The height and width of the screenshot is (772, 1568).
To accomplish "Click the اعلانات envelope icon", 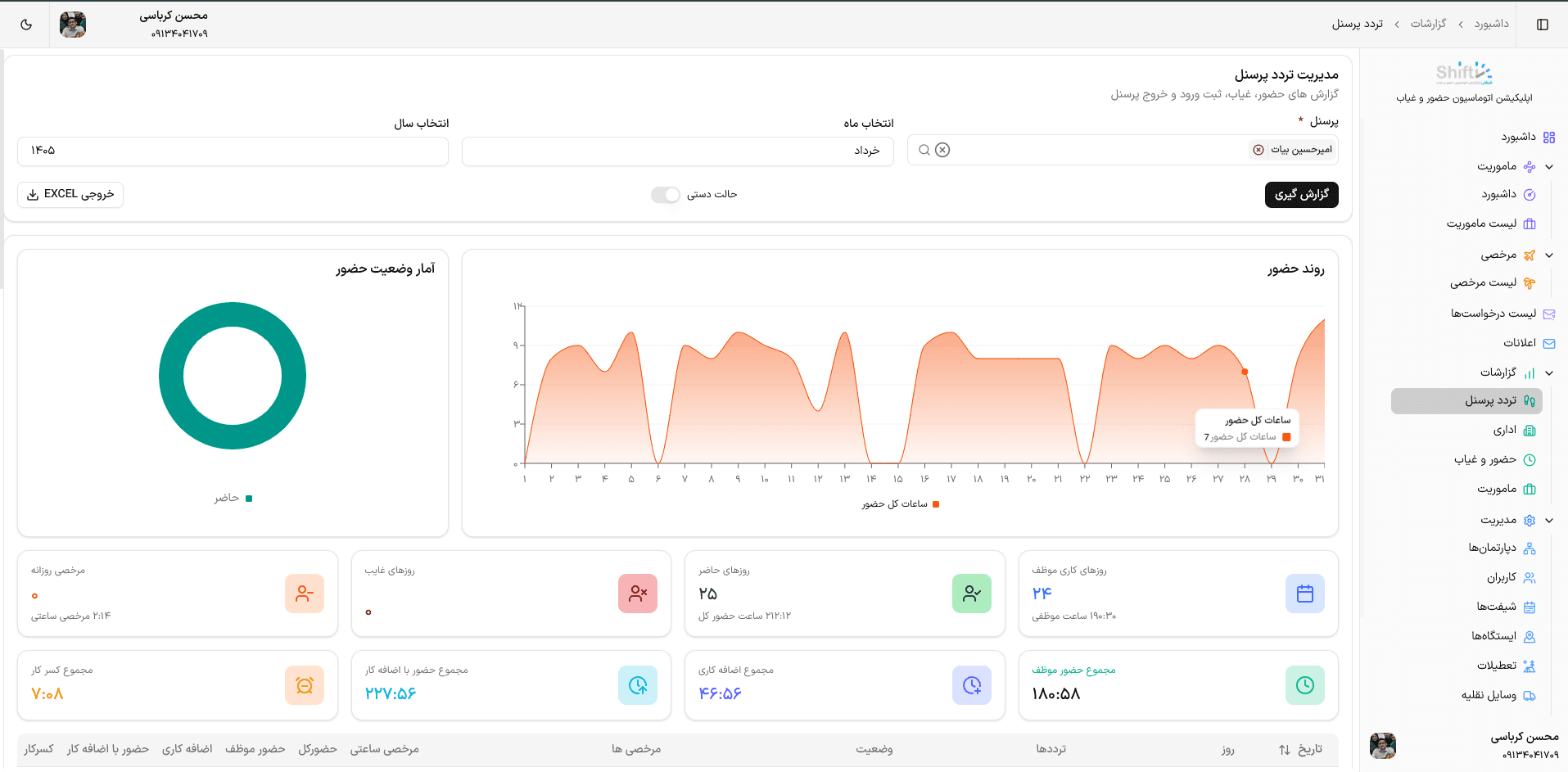I will [1548, 344].
